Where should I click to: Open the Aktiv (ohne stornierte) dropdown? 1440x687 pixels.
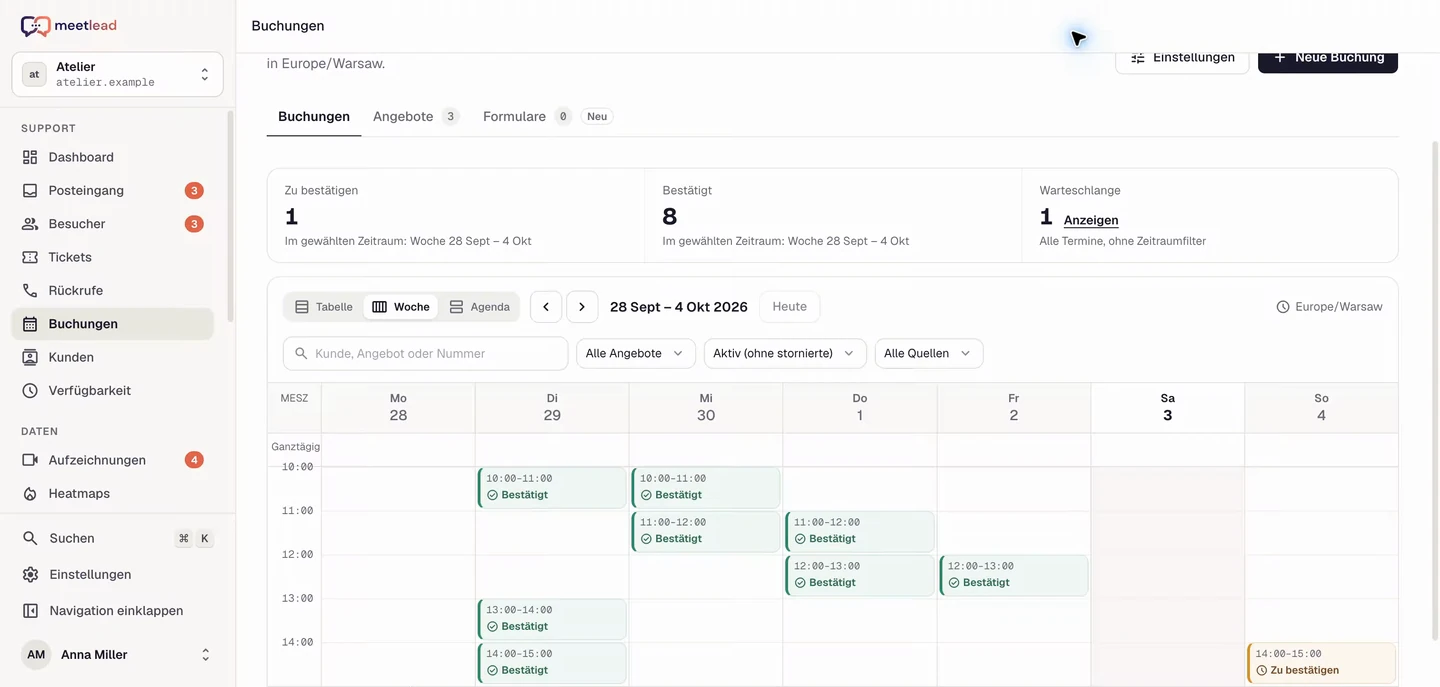[x=785, y=353]
